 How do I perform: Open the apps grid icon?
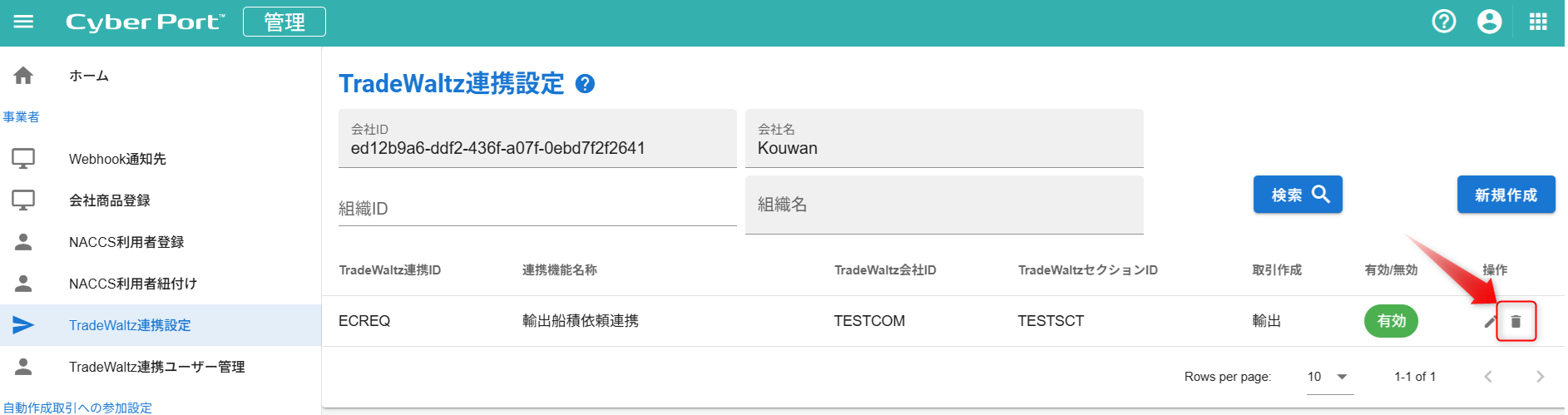tap(1538, 22)
